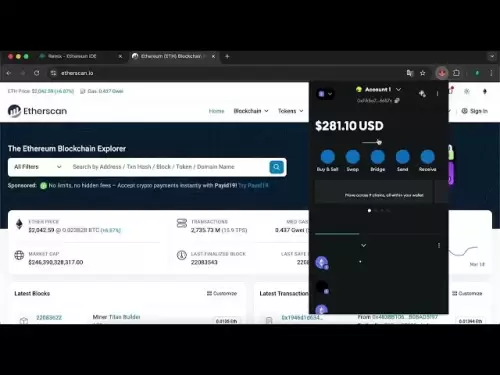This screenshot has width=500, height=375.
Task: Click the Chrome profile avatar icon
Action: [x=477, y=73]
